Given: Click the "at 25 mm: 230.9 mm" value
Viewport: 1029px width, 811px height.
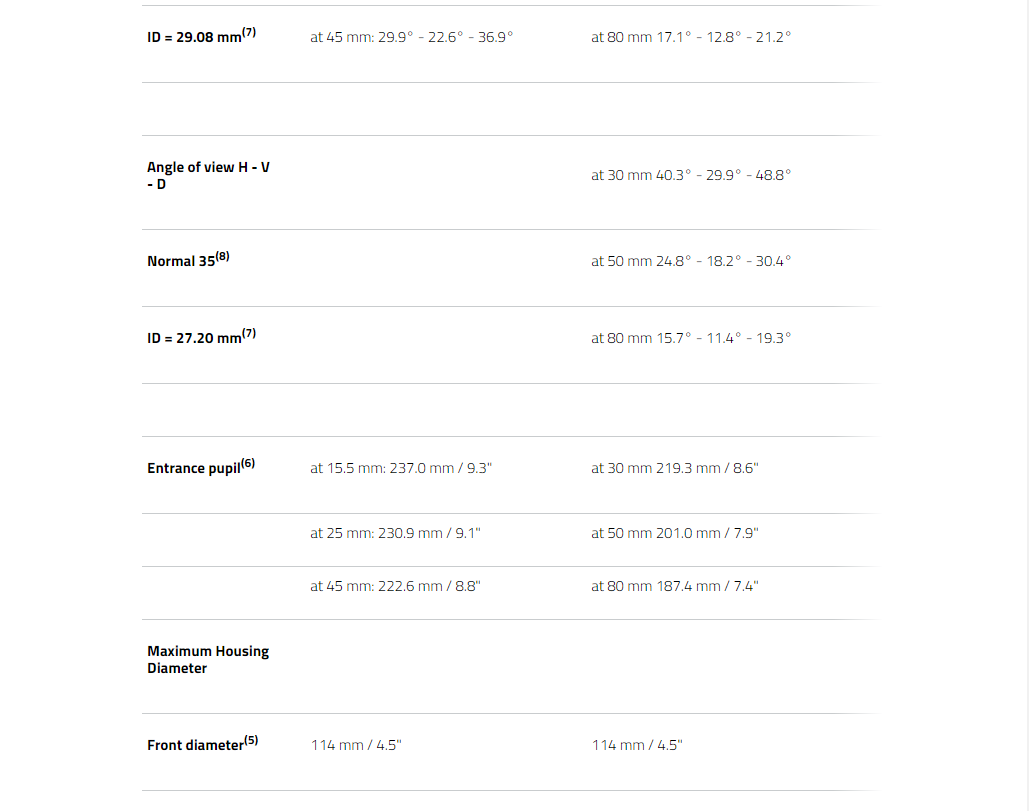Looking at the screenshot, I should coord(395,533).
